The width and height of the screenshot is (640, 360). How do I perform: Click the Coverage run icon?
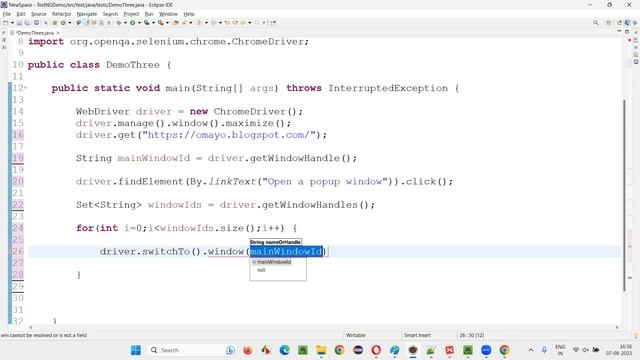[146, 23]
